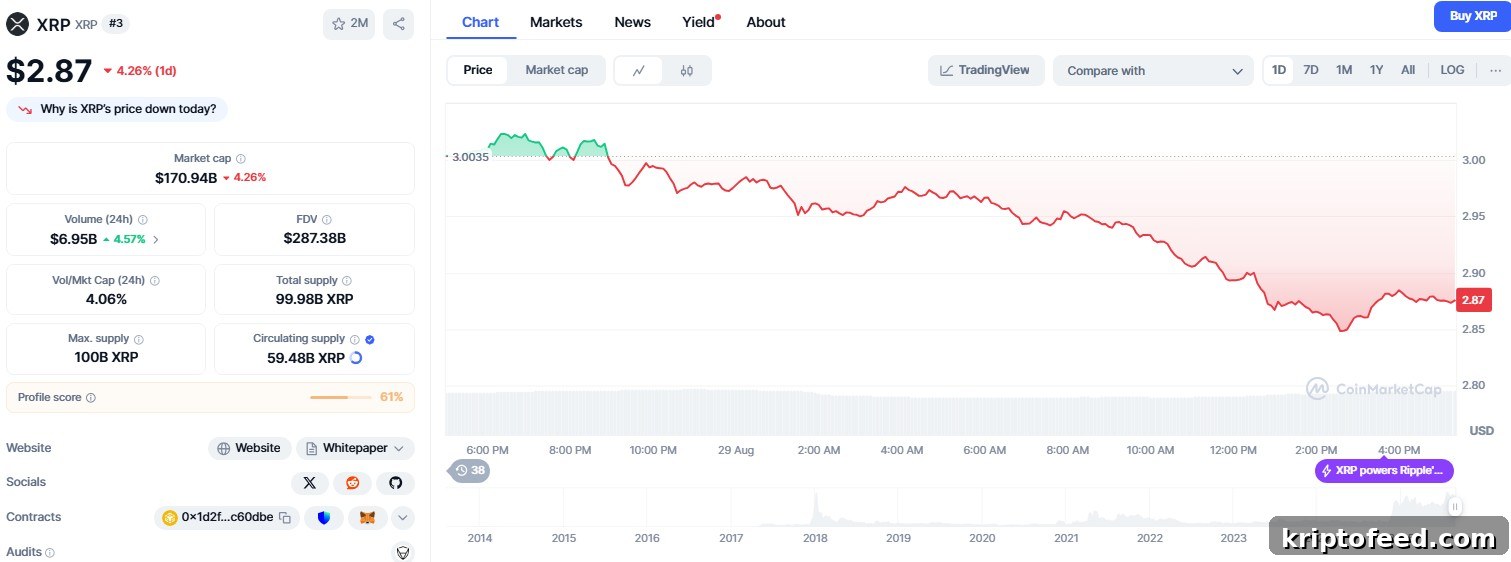Viewport: 1511px width, 562px height.
Task: Click the Volume (24h) info icon
Action: pos(143,220)
